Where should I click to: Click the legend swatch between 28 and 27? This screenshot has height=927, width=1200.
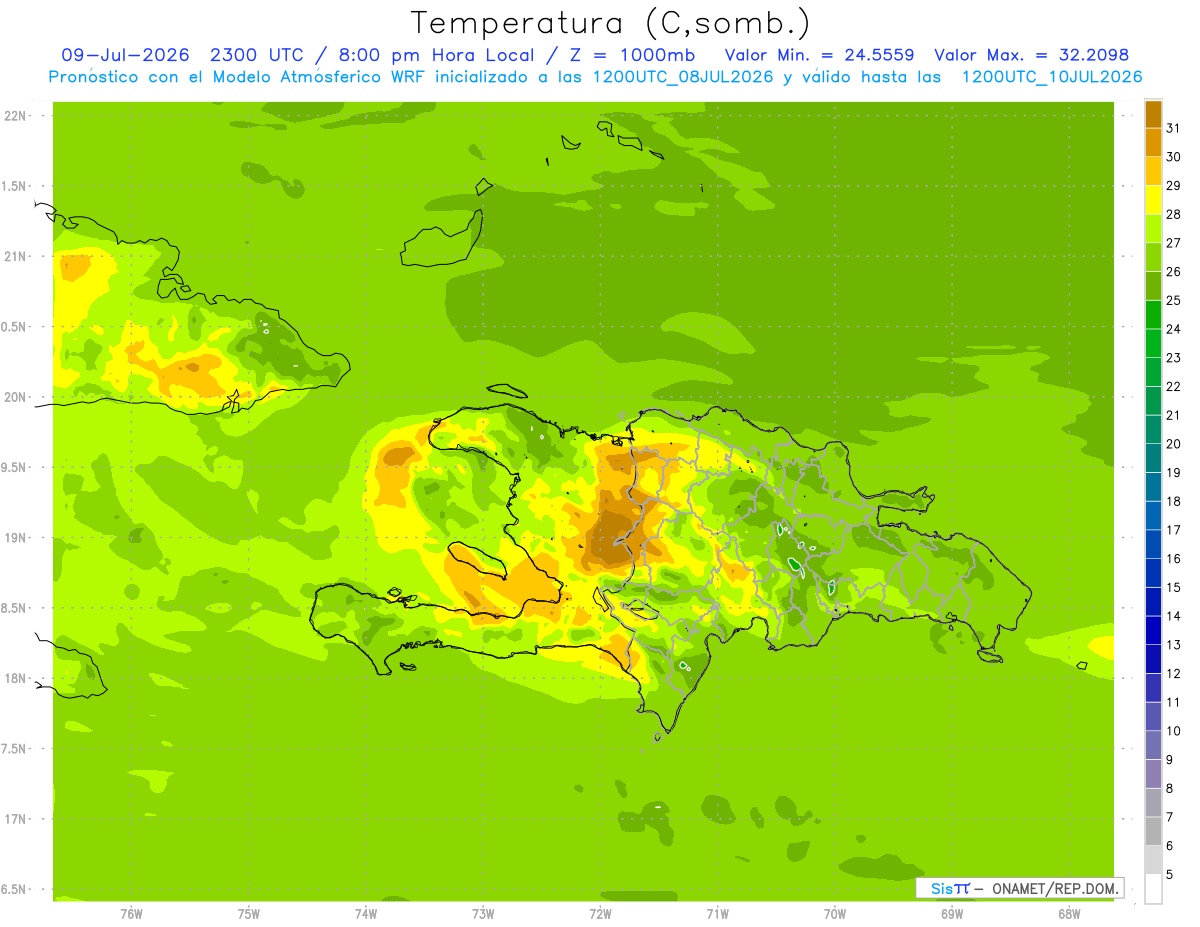click(1153, 229)
